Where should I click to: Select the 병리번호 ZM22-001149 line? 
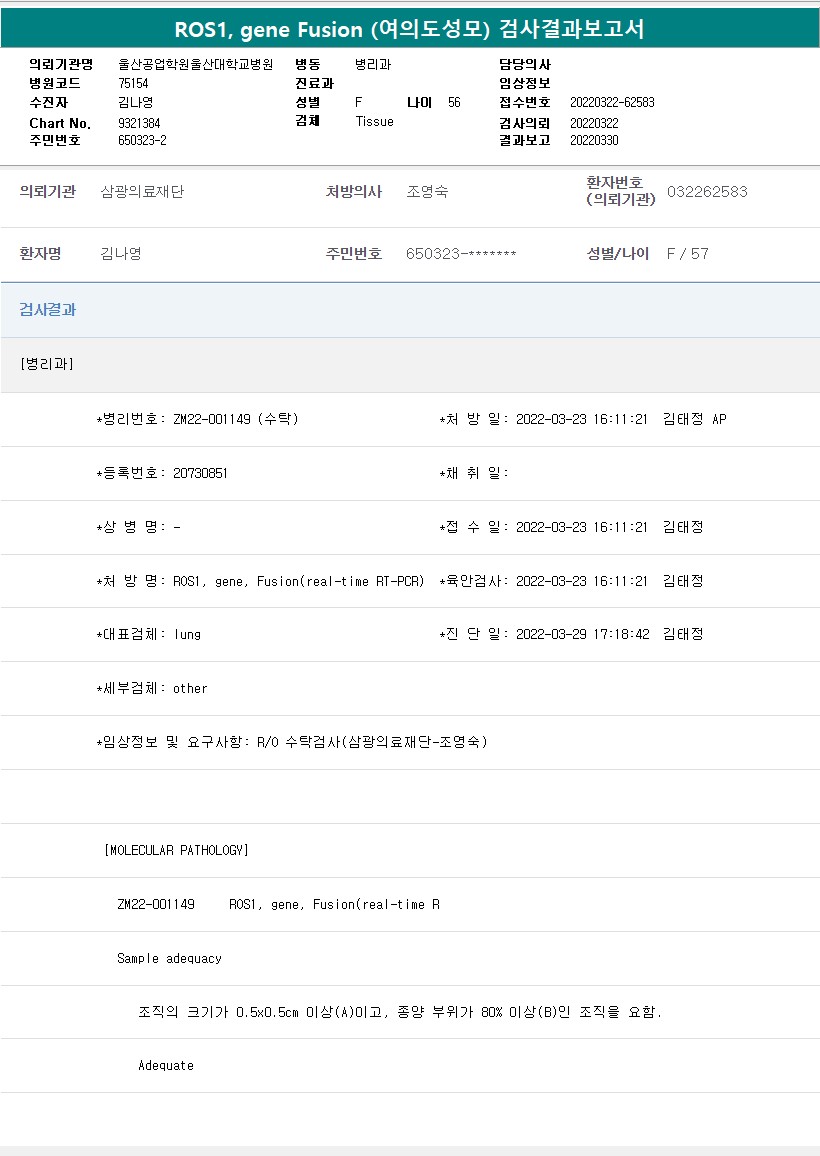tap(197, 419)
